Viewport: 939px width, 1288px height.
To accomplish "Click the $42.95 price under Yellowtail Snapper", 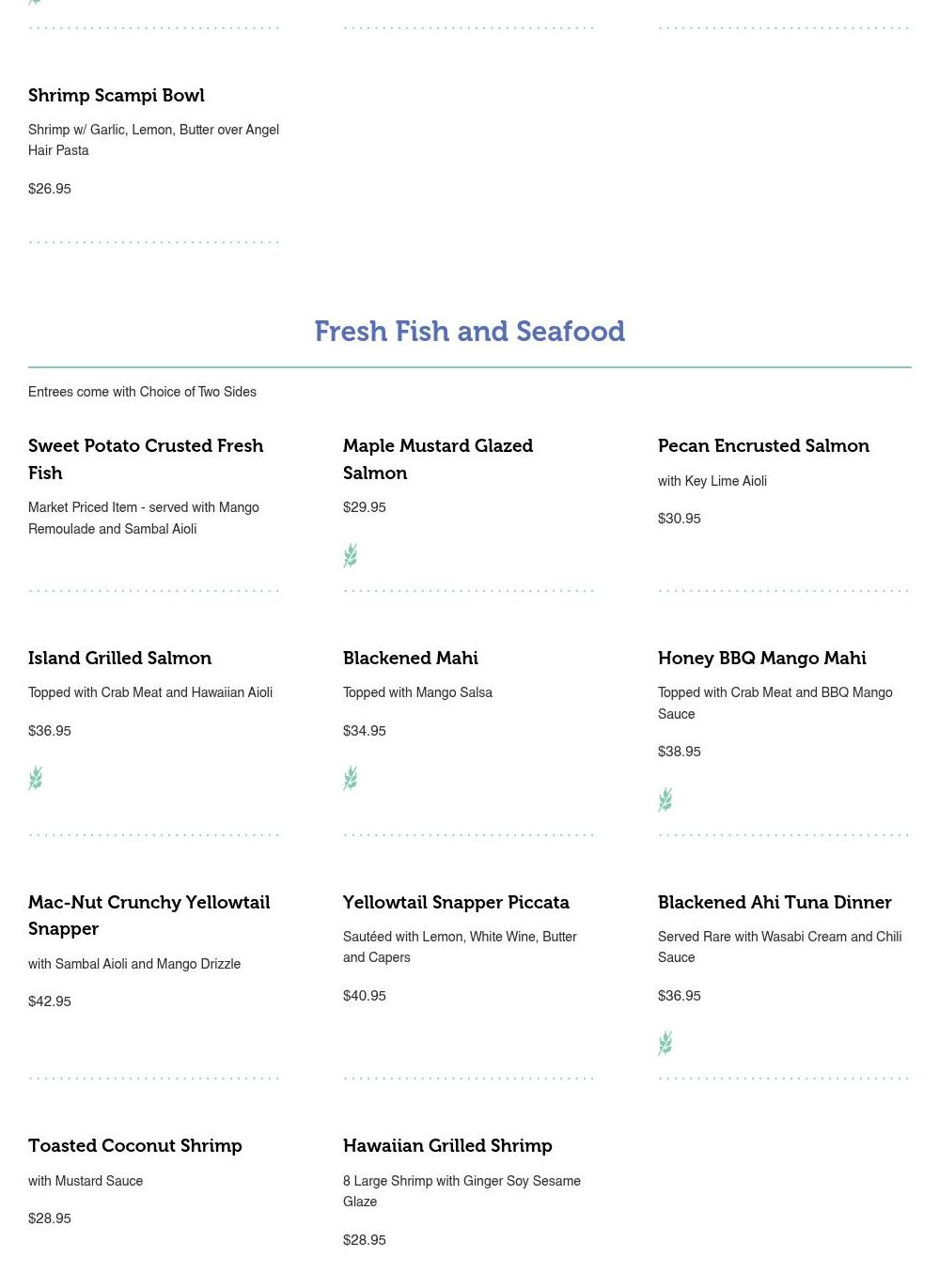I will pos(50,1001).
